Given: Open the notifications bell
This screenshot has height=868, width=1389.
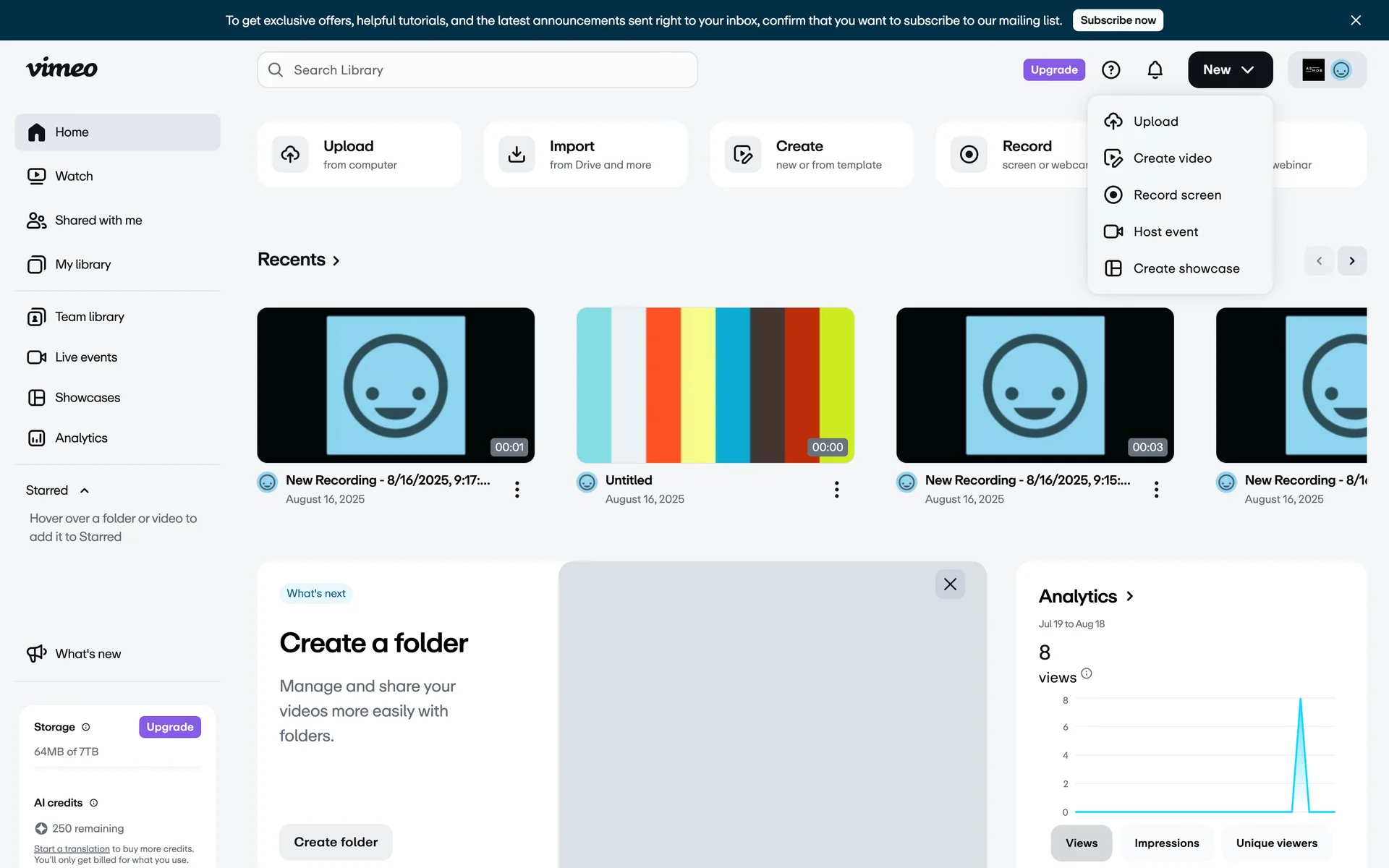Looking at the screenshot, I should coord(1155,69).
